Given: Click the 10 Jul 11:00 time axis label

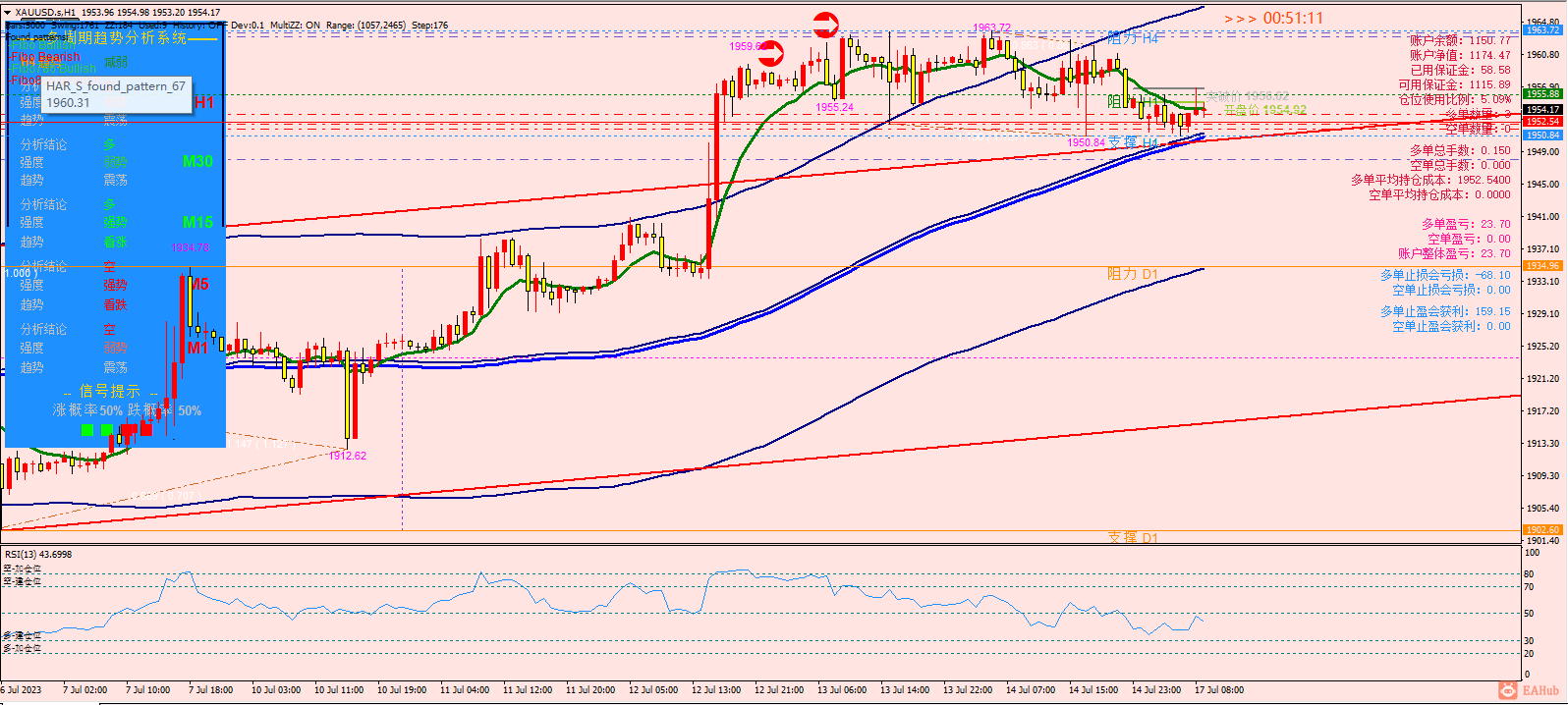Looking at the screenshot, I should (x=339, y=689).
